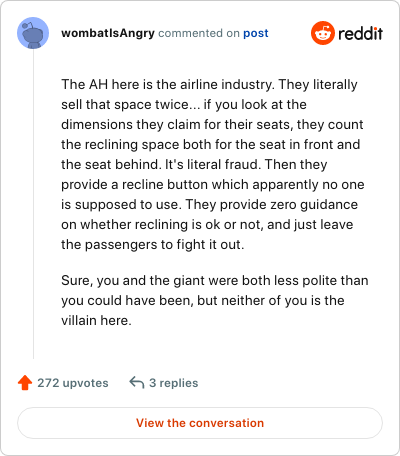The height and width of the screenshot is (456, 400).
Task: Click the reddit wordmark text
Action: (360, 33)
